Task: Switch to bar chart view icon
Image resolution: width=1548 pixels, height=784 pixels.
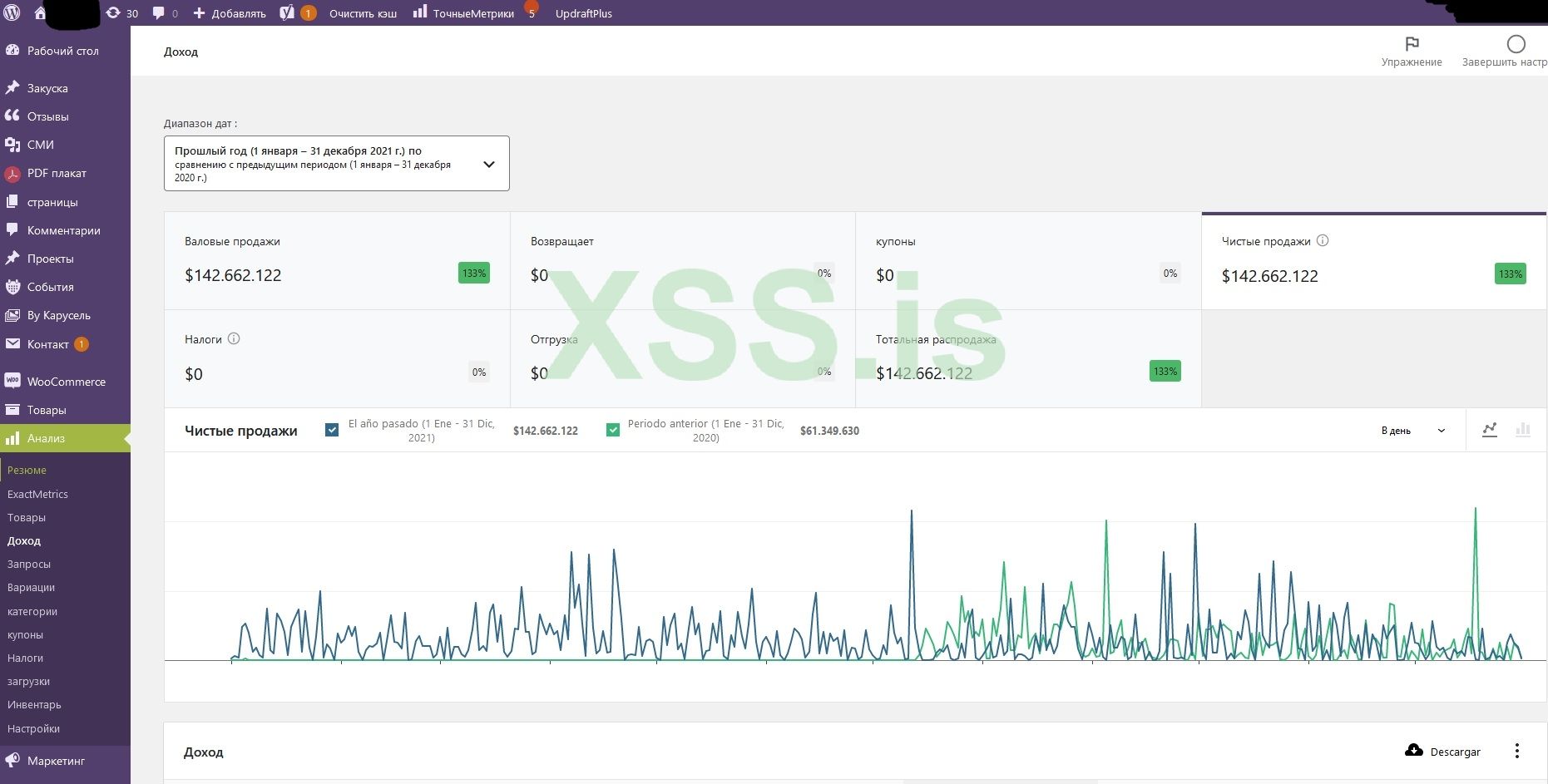Action: pos(1523,430)
